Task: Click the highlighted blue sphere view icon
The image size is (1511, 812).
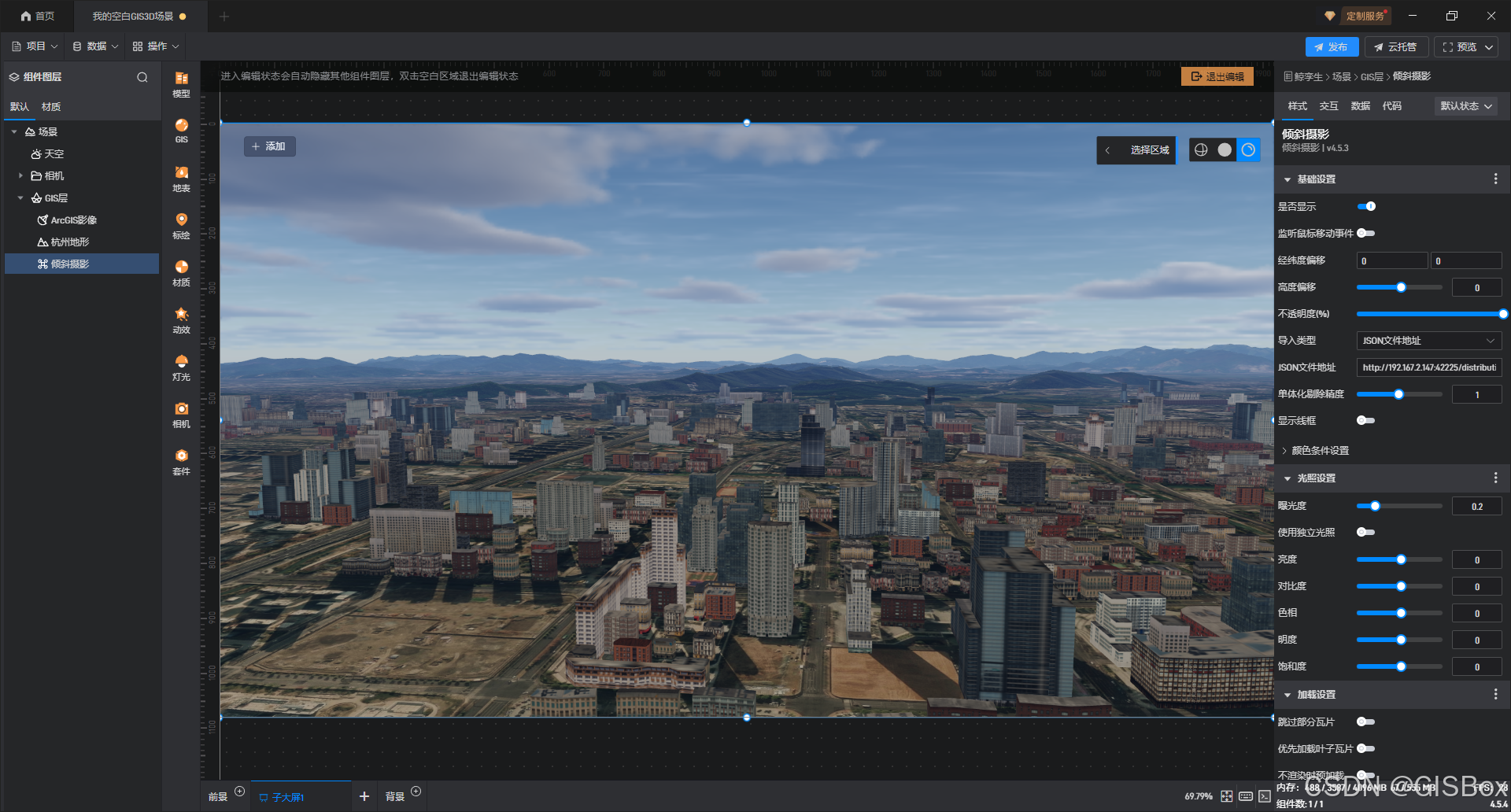Action: click(x=1248, y=149)
